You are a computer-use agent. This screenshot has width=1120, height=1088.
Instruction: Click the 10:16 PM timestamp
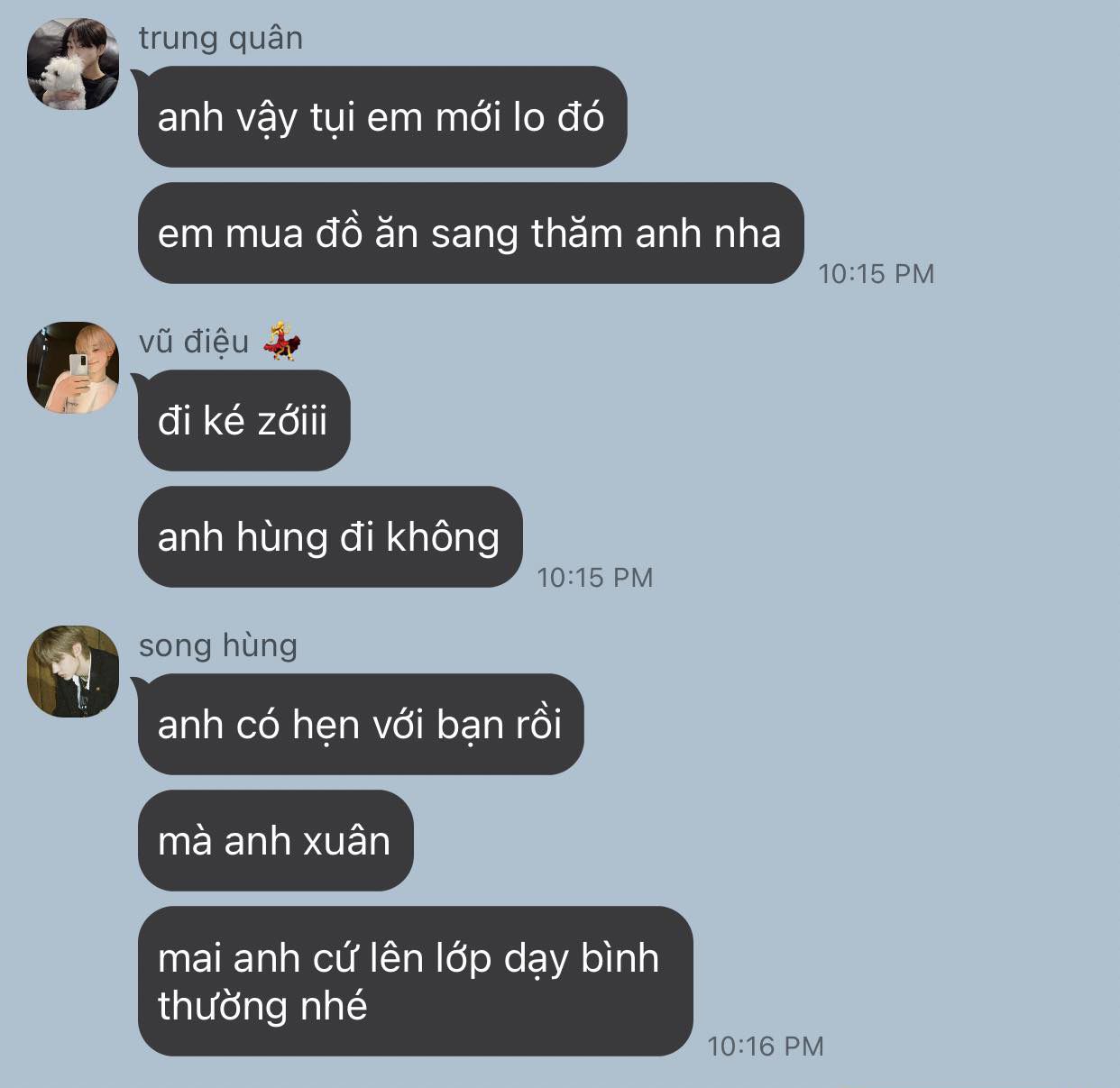coord(766,1046)
